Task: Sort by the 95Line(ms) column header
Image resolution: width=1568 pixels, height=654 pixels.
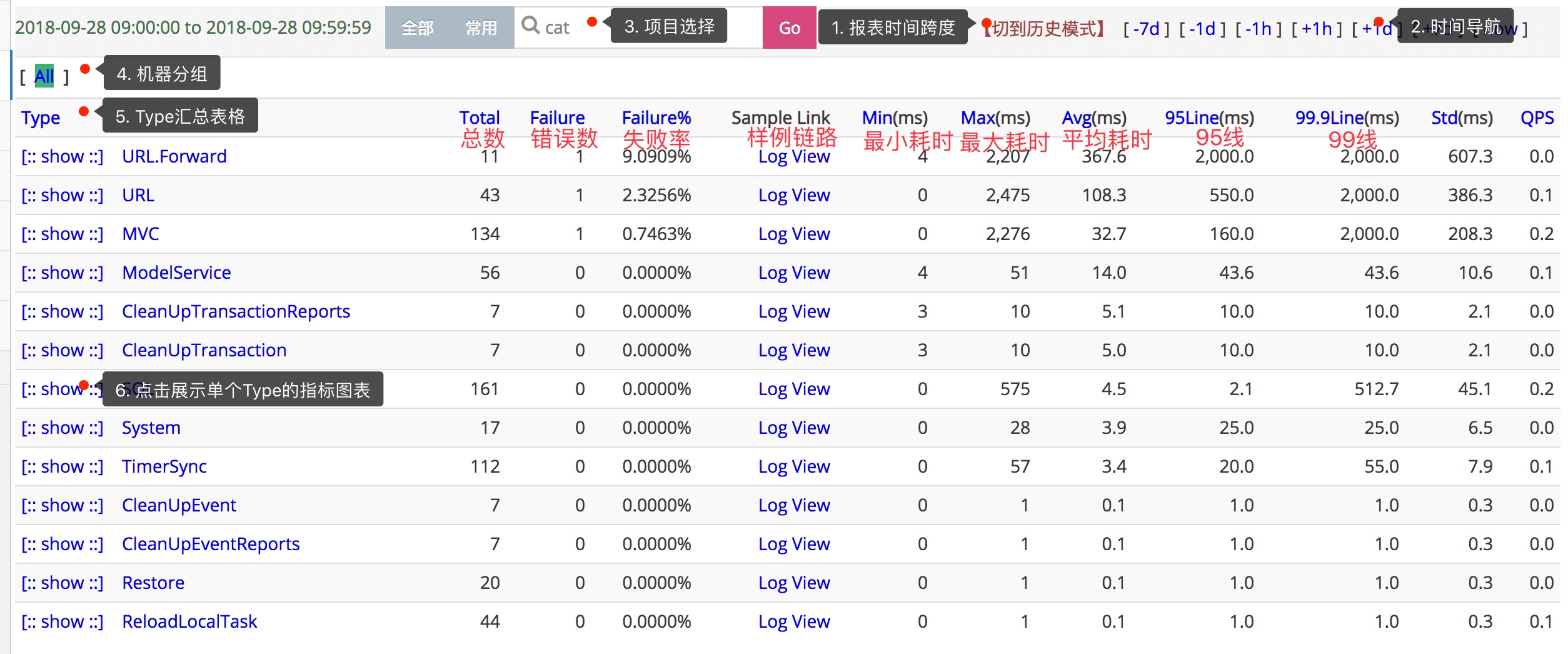Action: coord(1209,118)
